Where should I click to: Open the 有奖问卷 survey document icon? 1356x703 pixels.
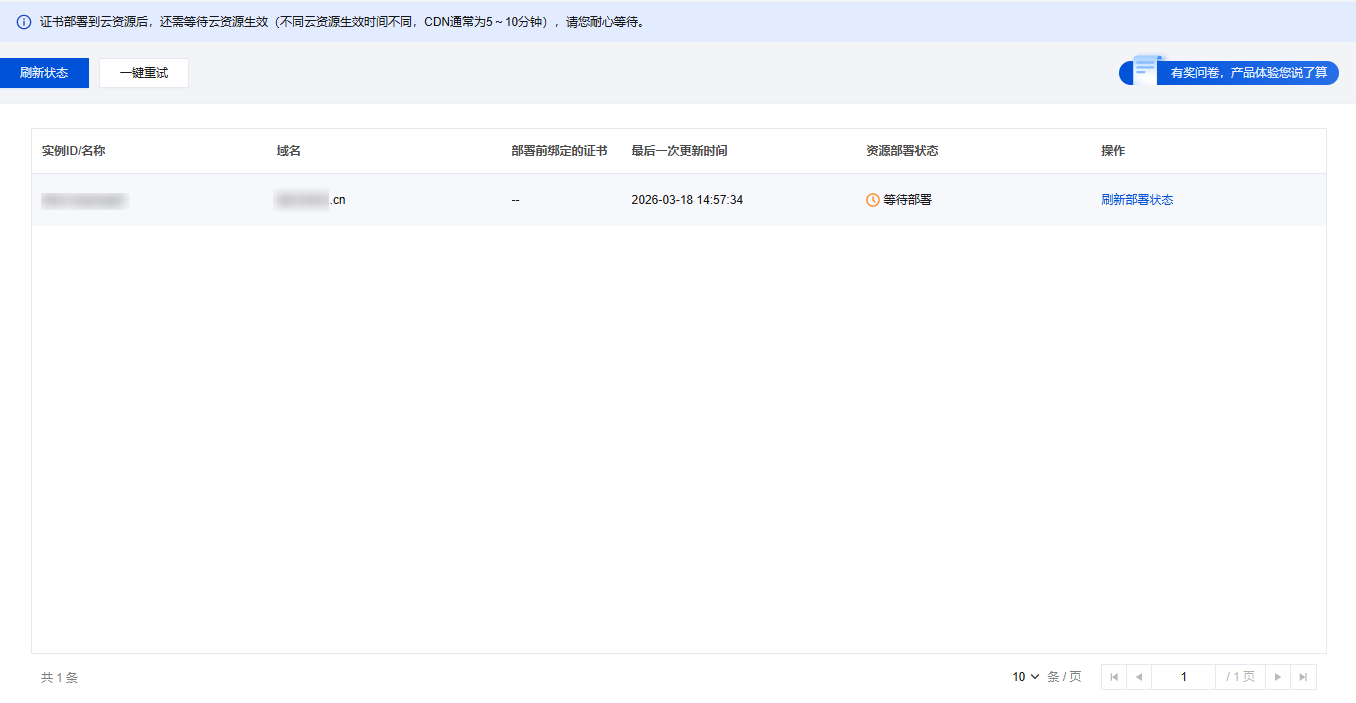[x=1146, y=69]
